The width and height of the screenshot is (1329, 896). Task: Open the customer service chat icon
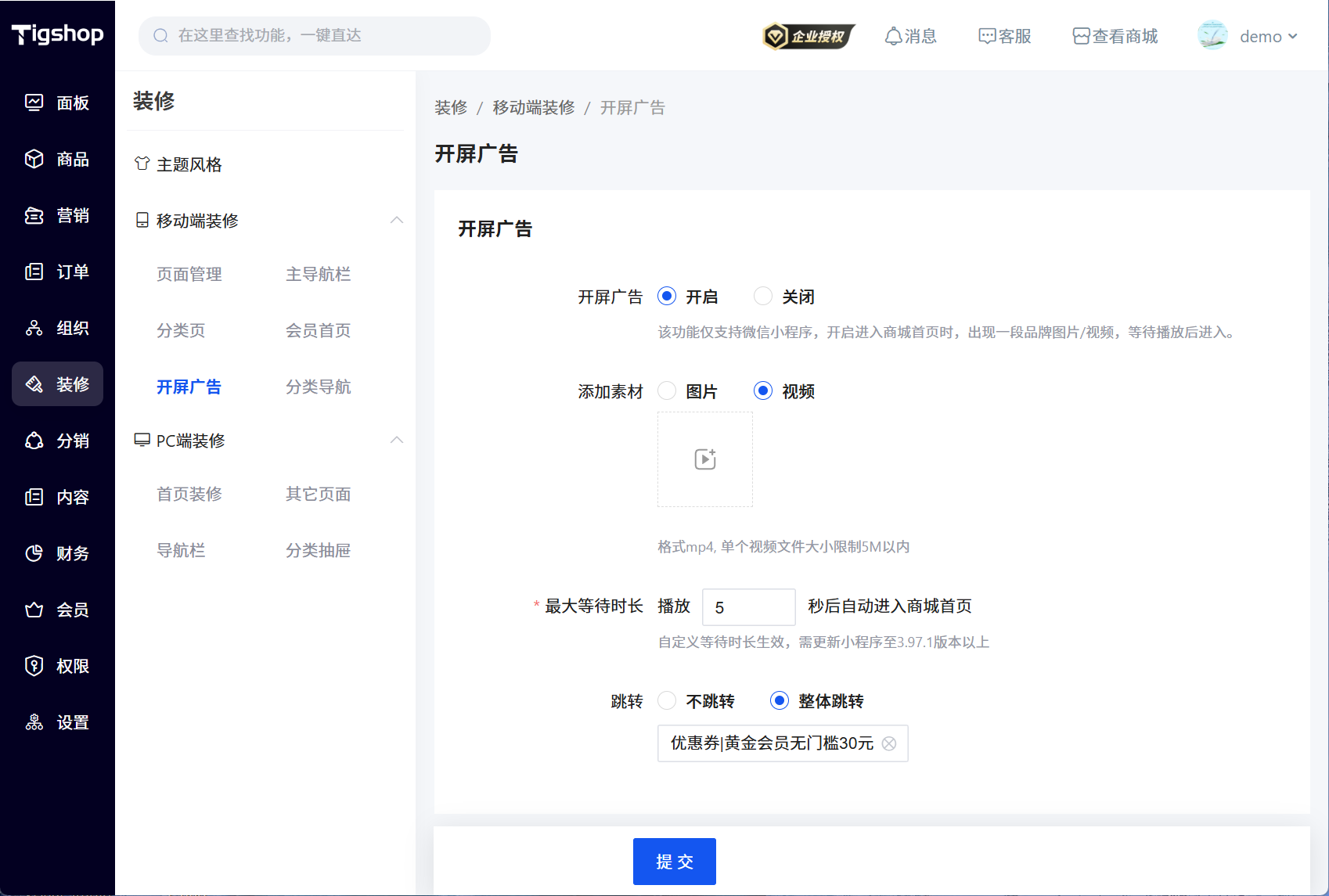coord(987,36)
